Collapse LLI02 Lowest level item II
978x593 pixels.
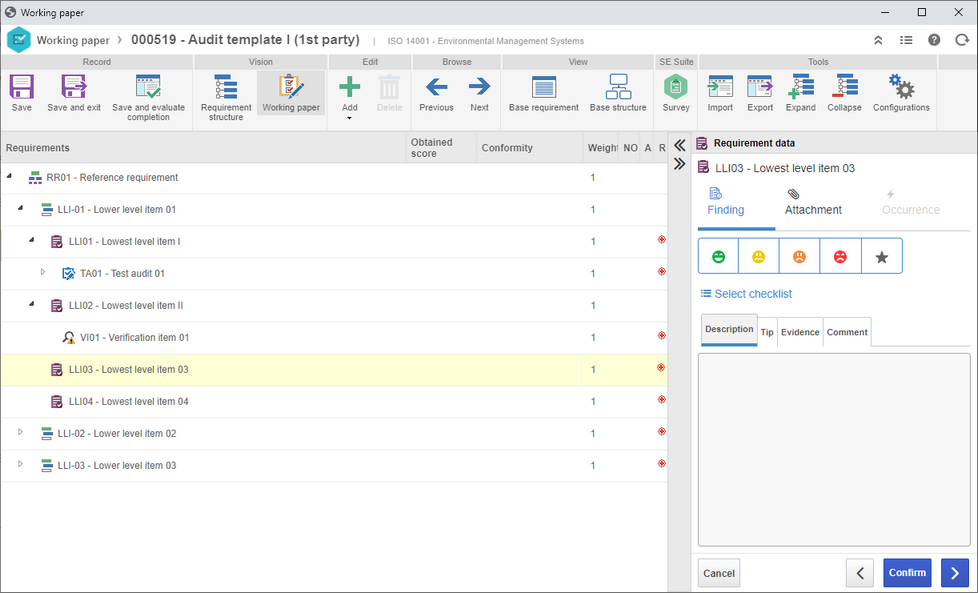(32, 305)
